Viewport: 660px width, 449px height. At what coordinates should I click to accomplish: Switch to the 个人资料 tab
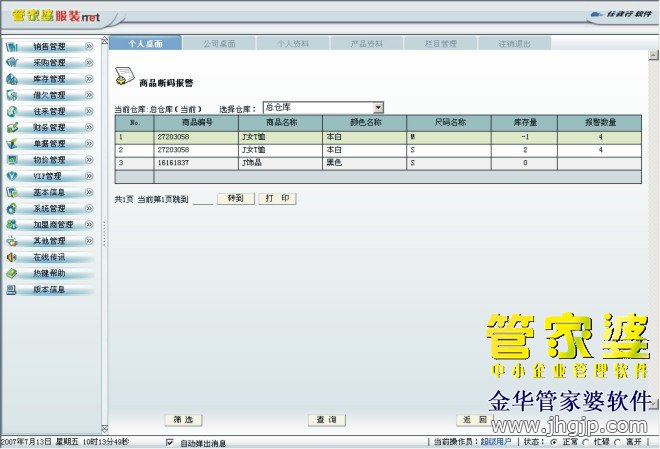(293, 43)
